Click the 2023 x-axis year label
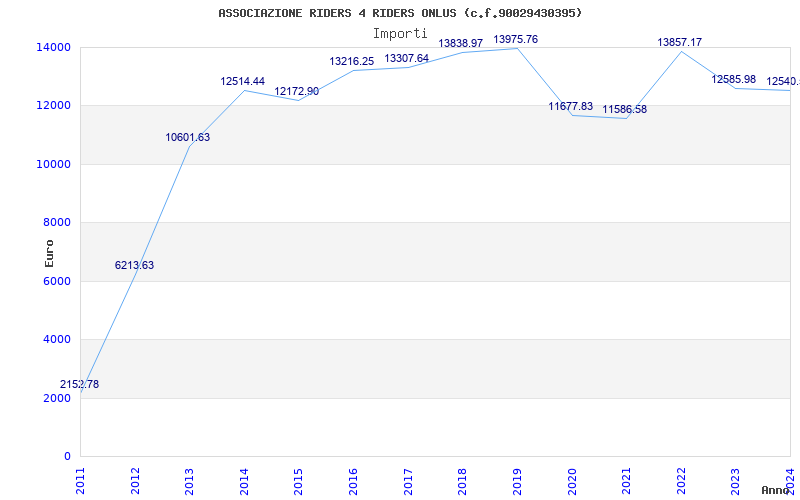This screenshot has width=800, height=500. point(735,481)
